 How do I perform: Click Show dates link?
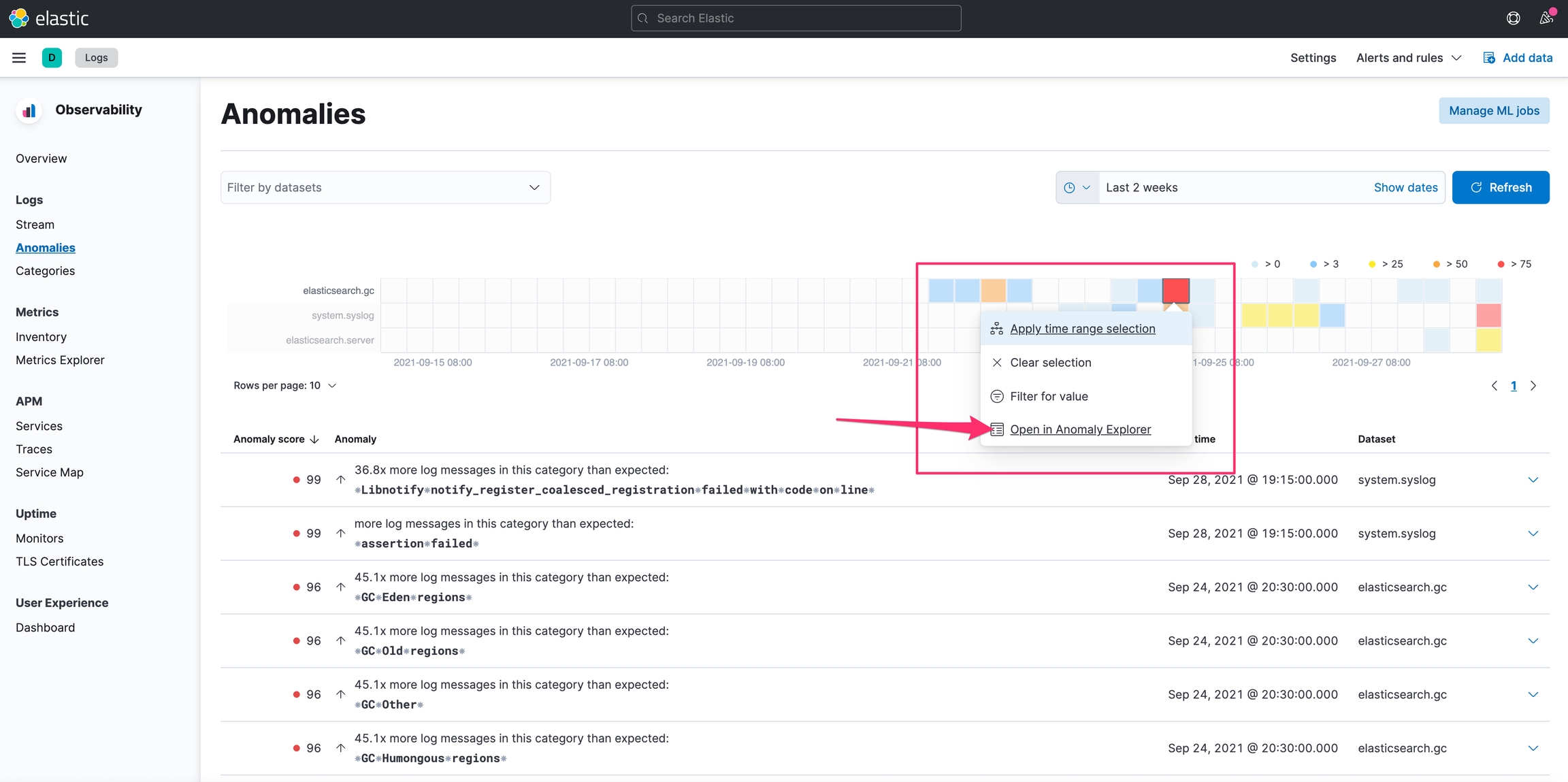click(1405, 188)
